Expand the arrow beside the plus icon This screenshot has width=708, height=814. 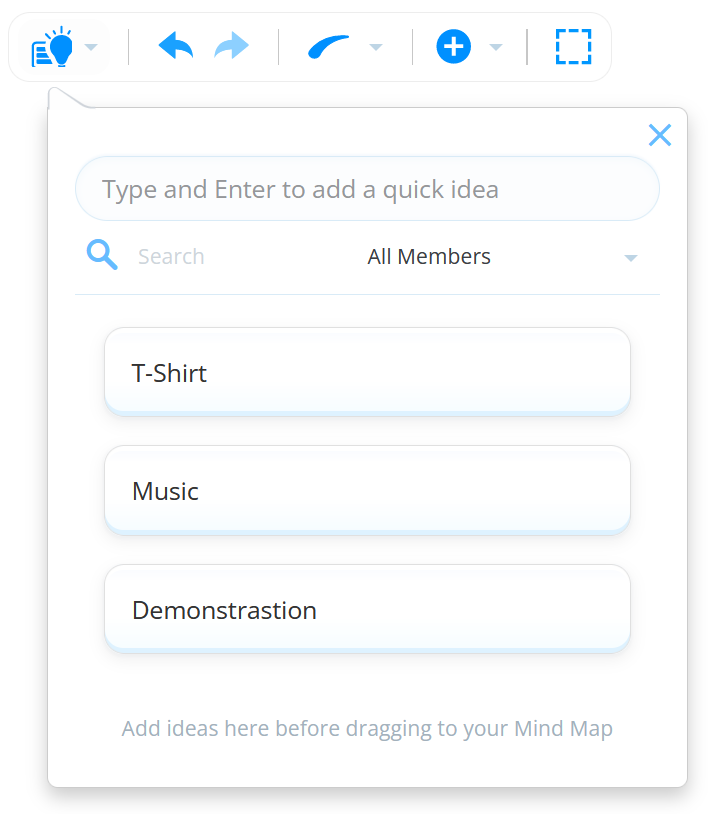[495, 47]
